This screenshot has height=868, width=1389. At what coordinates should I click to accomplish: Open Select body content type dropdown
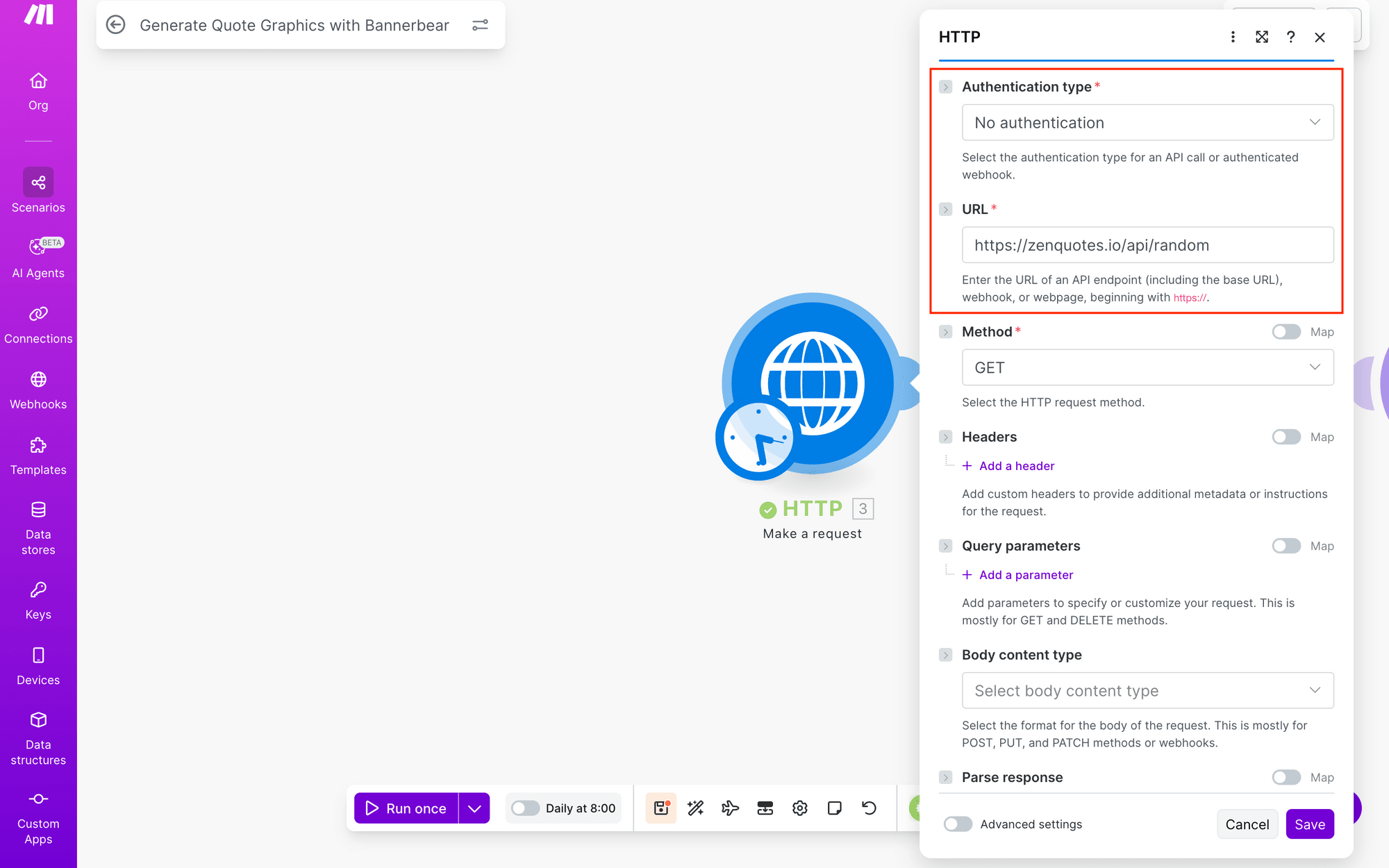[x=1147, y=691]
